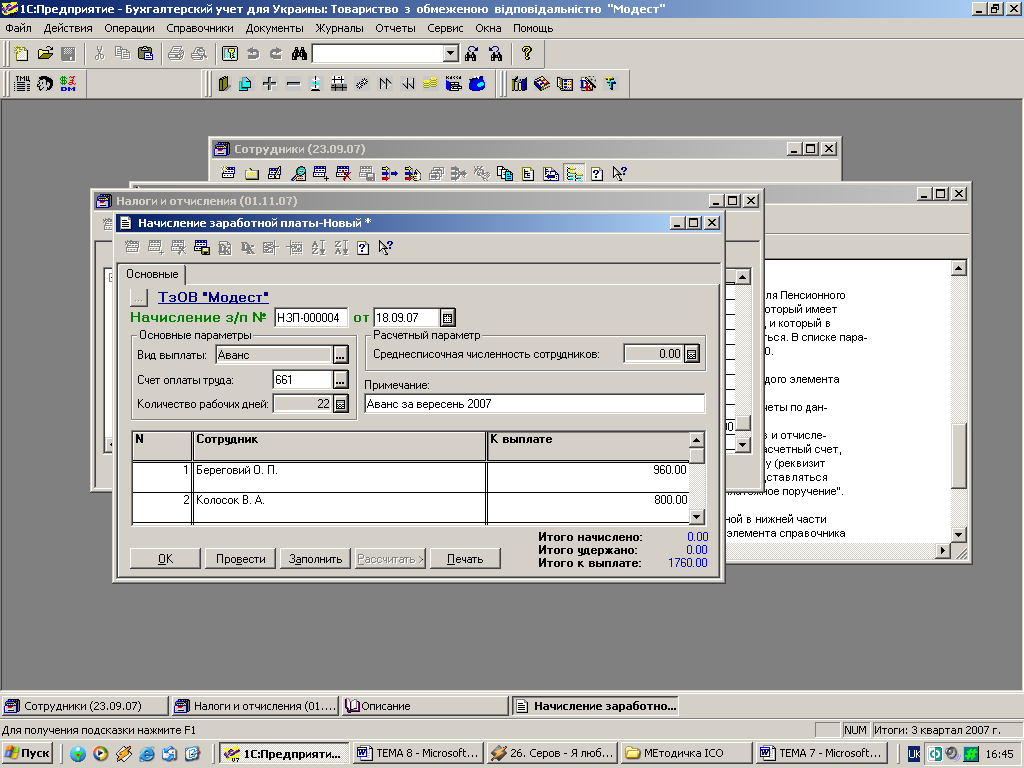Open the Документы menu
The image size is (1024, 768).
[274, 28]
